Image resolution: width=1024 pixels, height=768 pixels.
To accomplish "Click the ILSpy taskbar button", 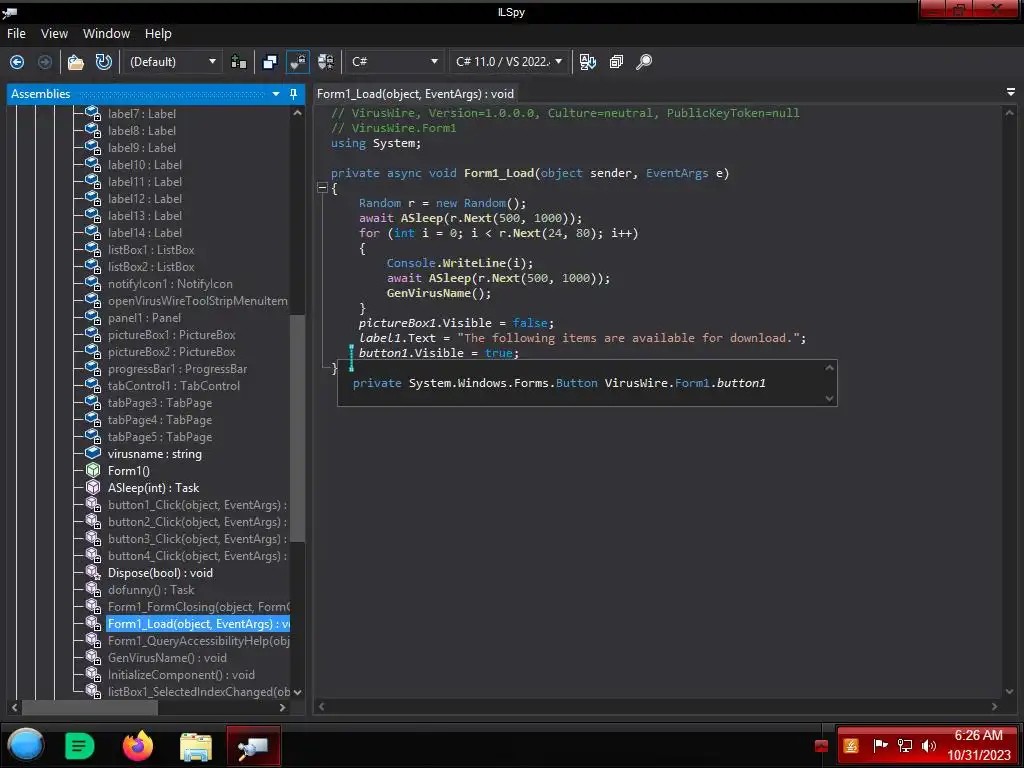I will coord(253,746).
